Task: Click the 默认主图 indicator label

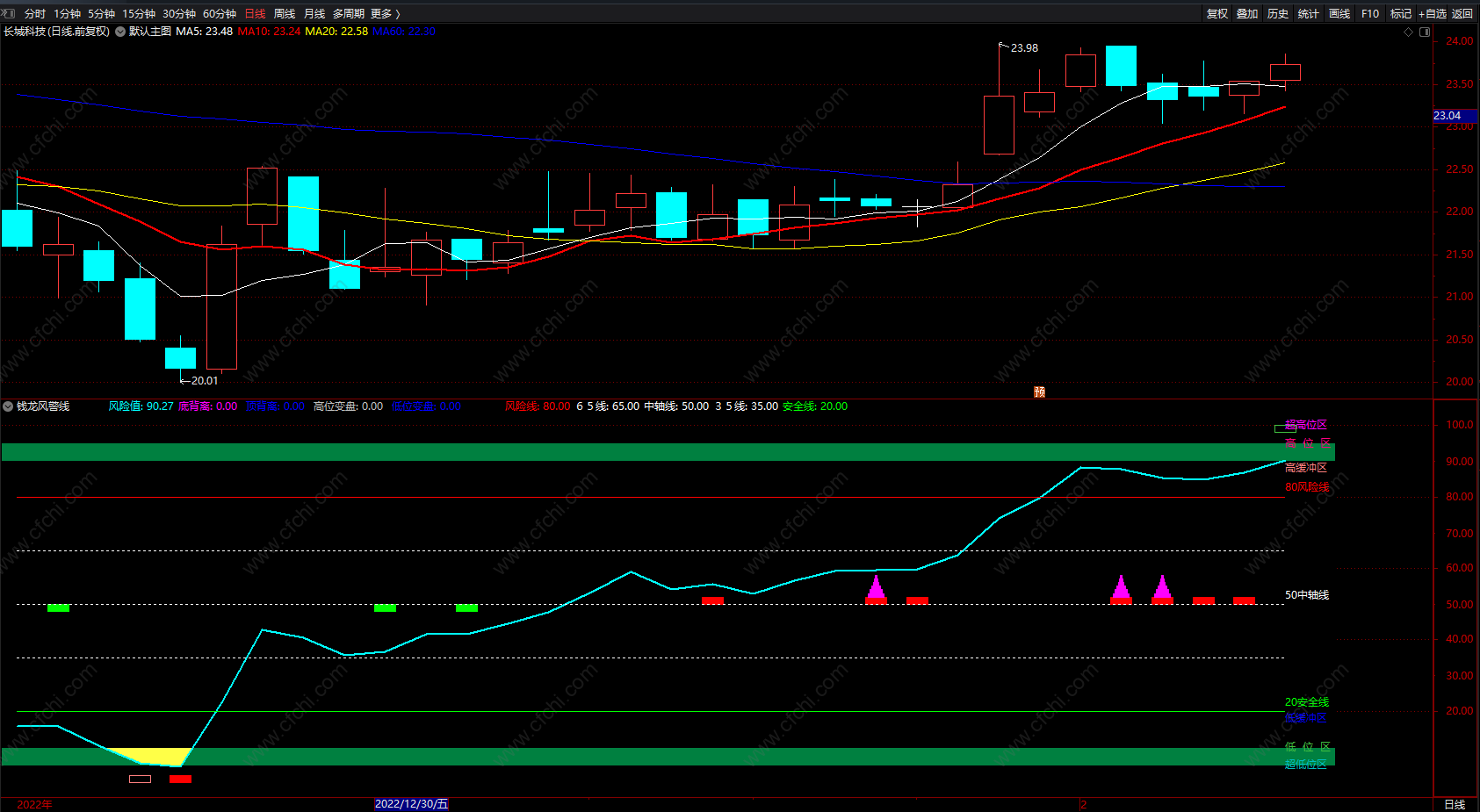Action: pos(150,32)
